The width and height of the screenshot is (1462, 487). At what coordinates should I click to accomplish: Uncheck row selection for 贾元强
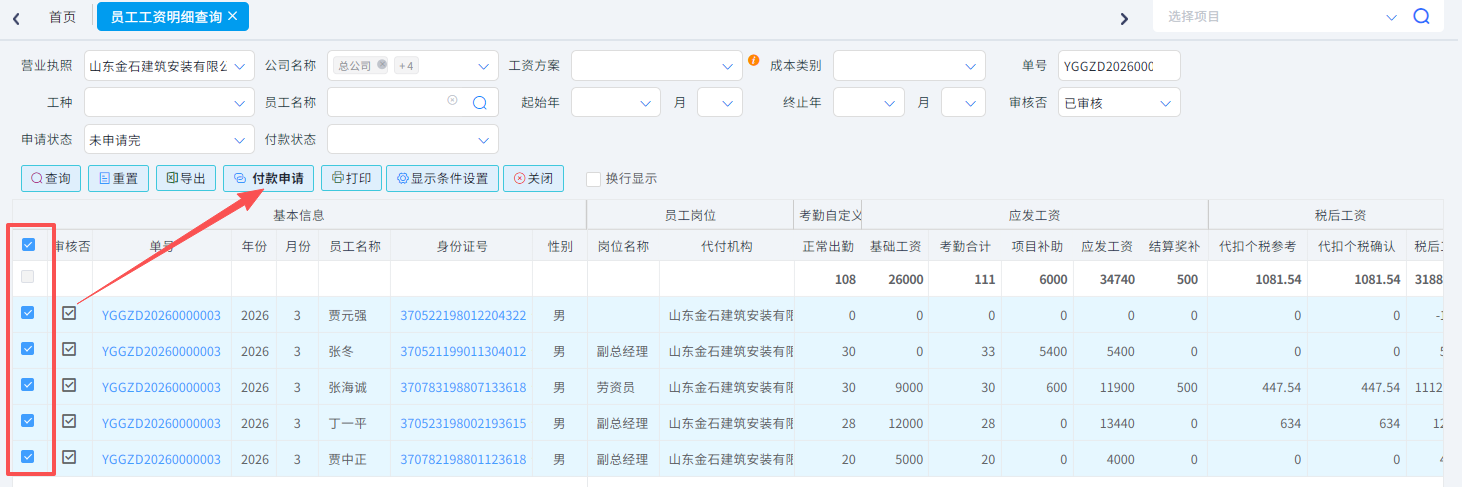pyautogui.click(x=28, y=313)
